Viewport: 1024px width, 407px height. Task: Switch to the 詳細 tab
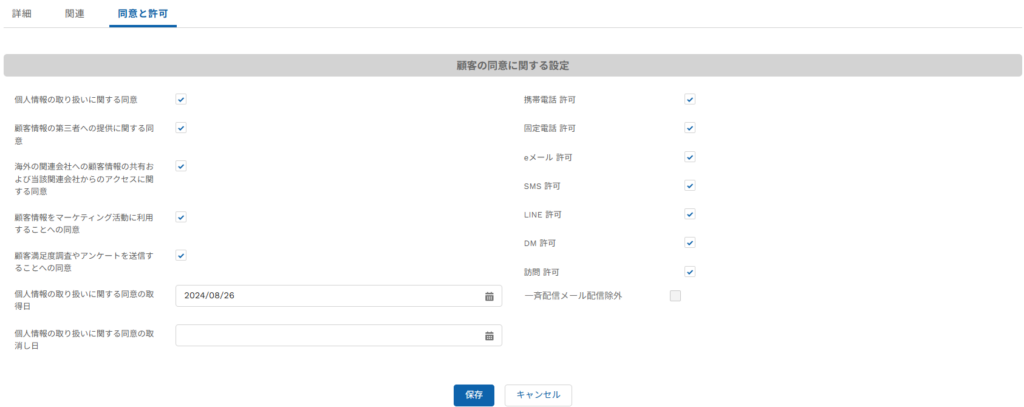[x=22, y=13]
